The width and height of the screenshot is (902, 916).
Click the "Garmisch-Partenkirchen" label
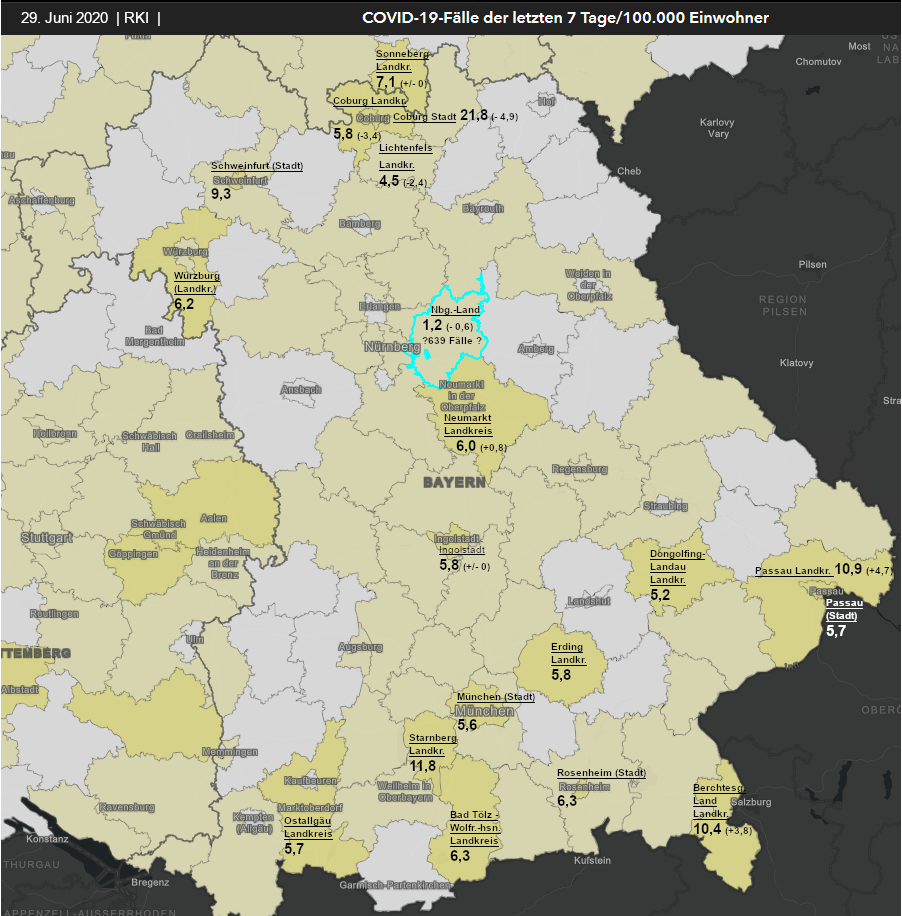395,885
